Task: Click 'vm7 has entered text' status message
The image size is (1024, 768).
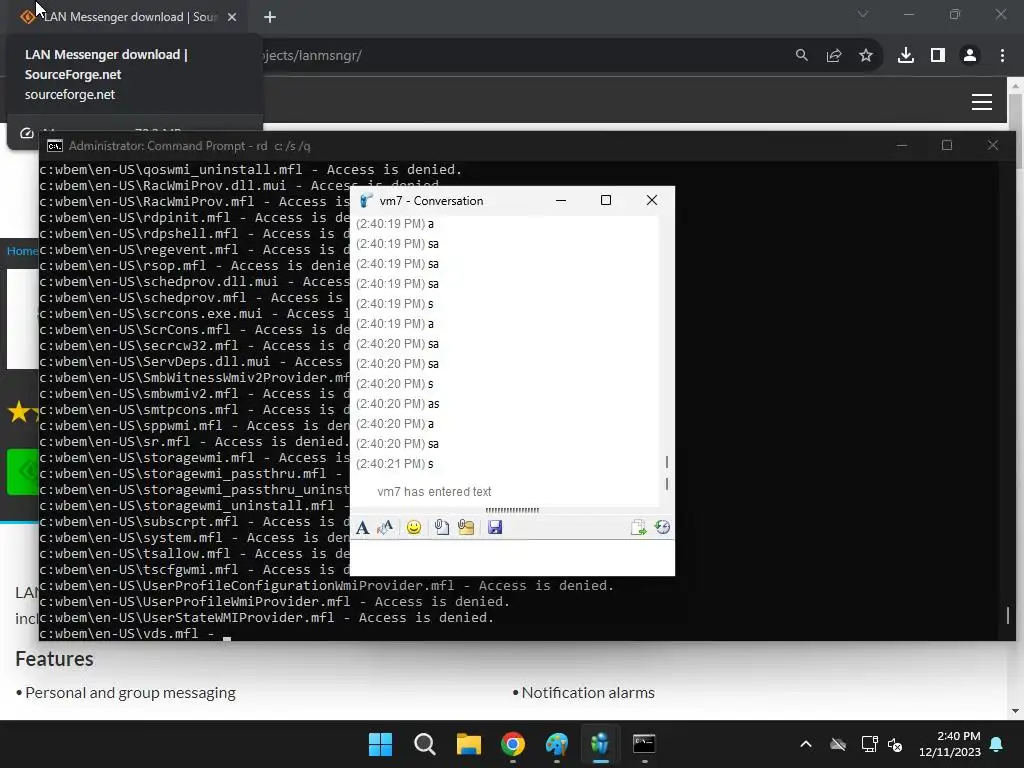Action: [434, 492]
